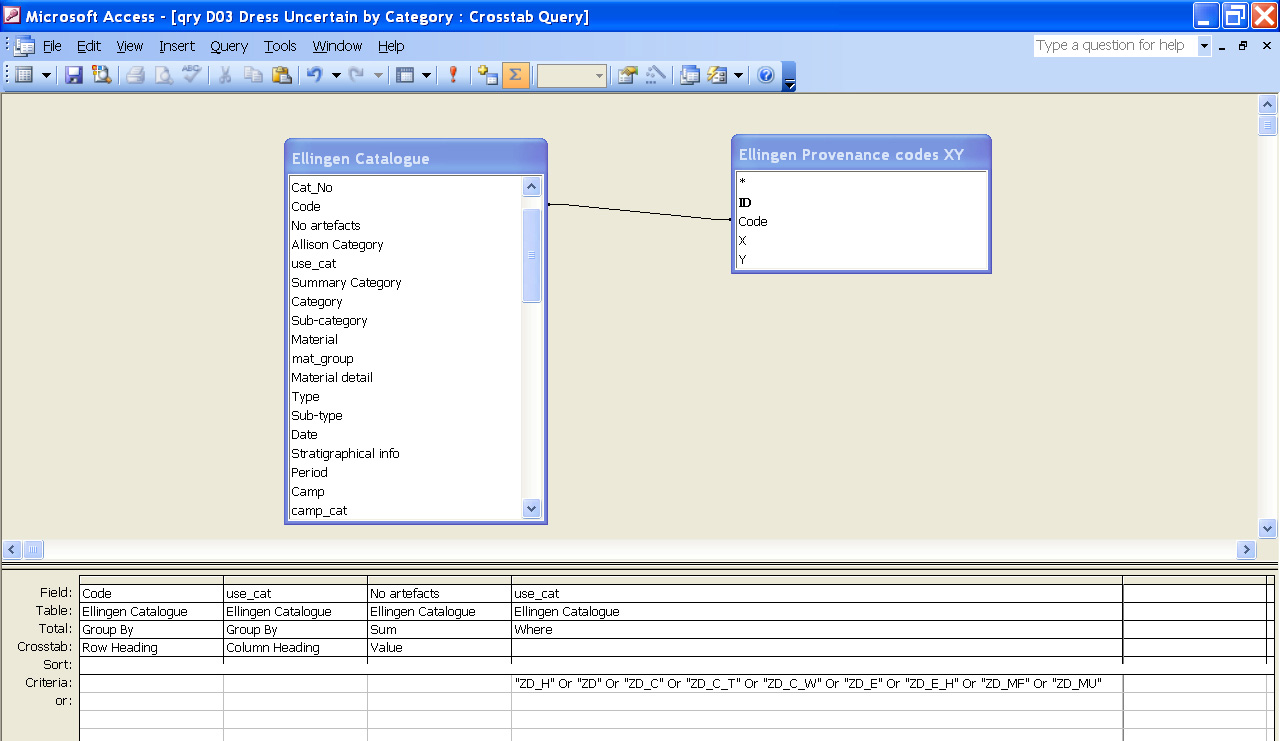Select No artefacts field in Ellingen Catalogue list
The height and width of the screenshot is (741, 1280).
coord(326,225)
